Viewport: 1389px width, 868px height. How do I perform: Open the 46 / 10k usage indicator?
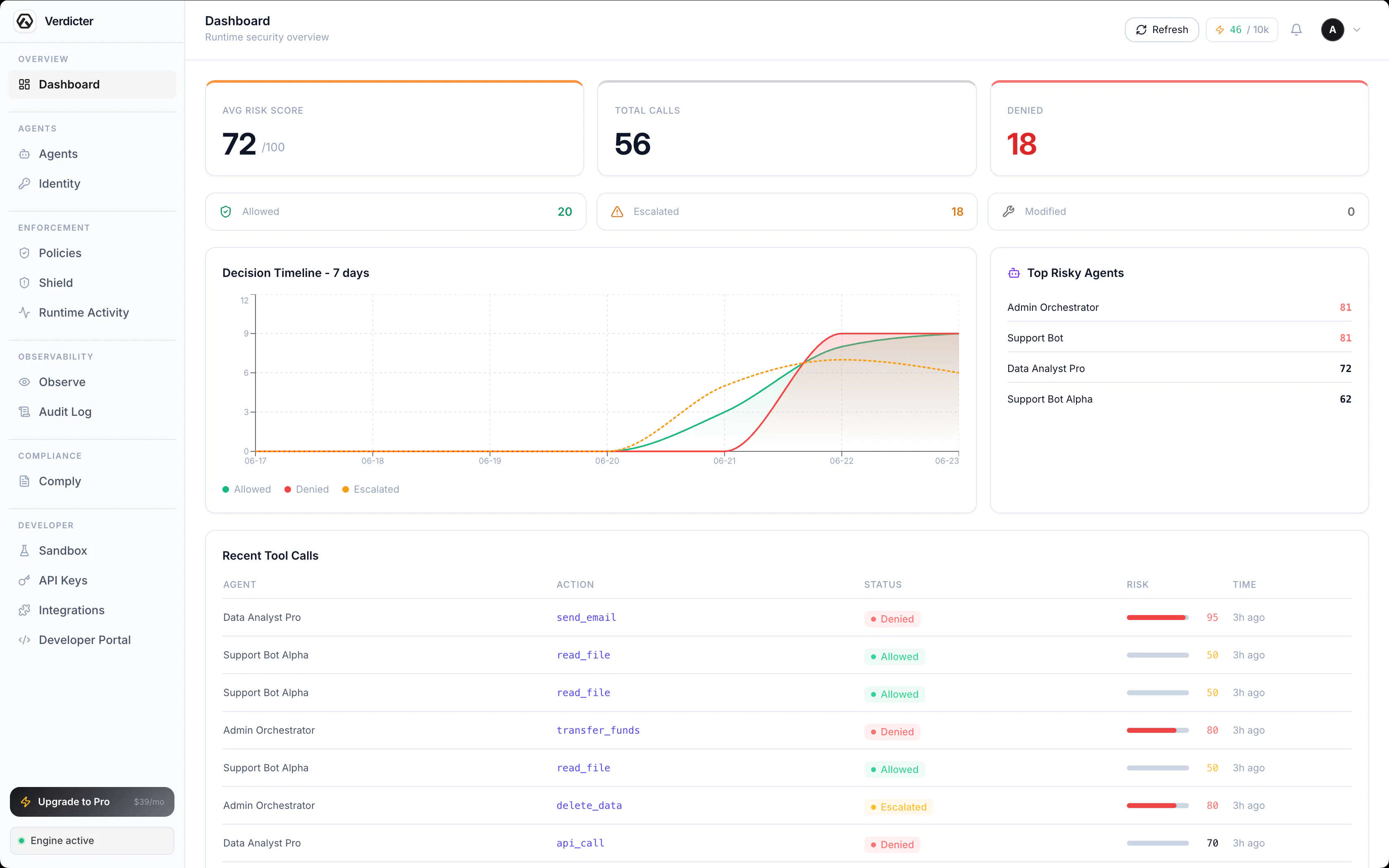coord(1241,30)
